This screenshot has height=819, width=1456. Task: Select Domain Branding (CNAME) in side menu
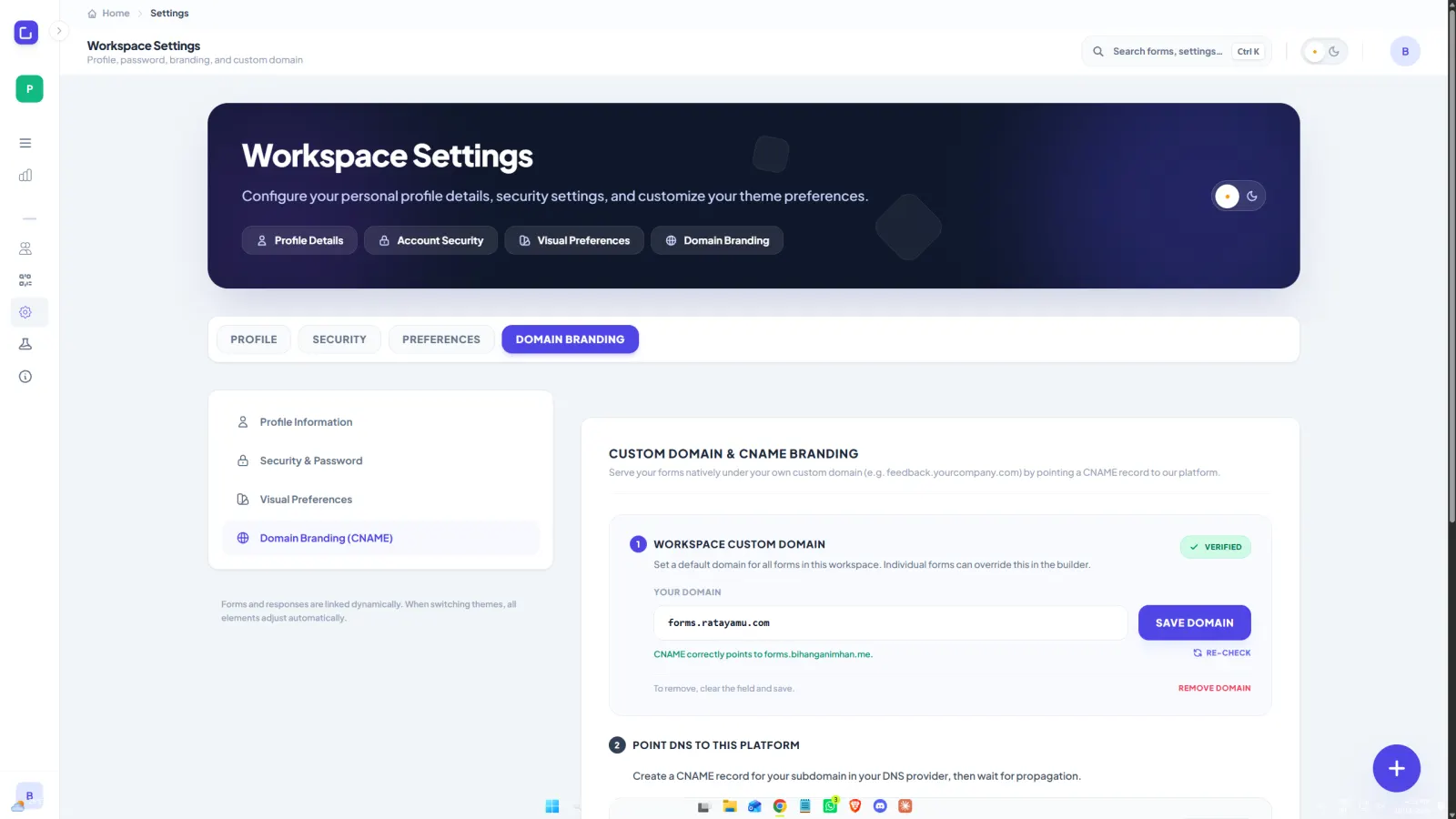381,539
